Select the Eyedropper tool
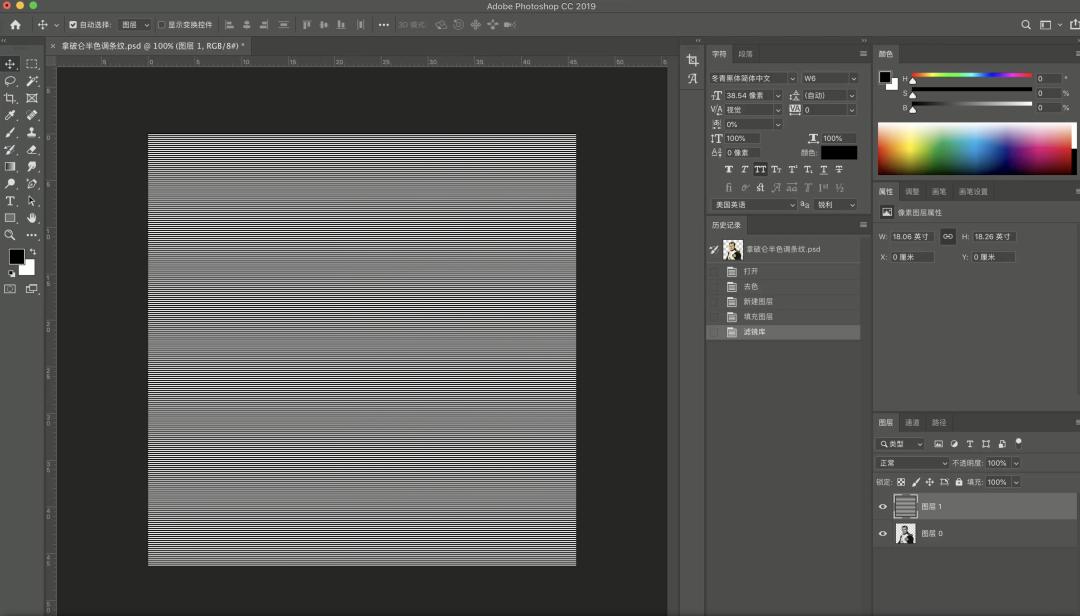 (10, 116)
